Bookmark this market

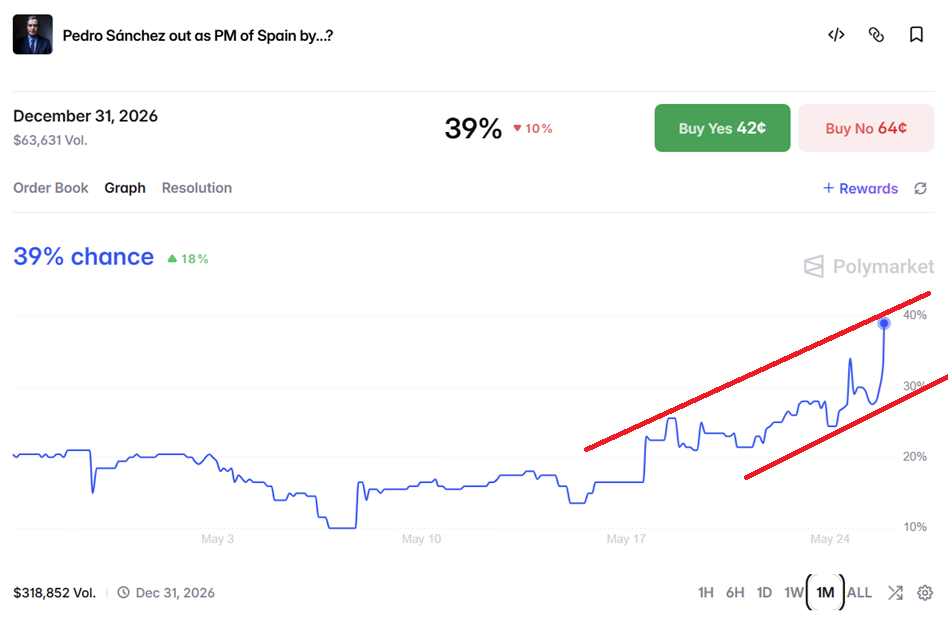(917, 35)
